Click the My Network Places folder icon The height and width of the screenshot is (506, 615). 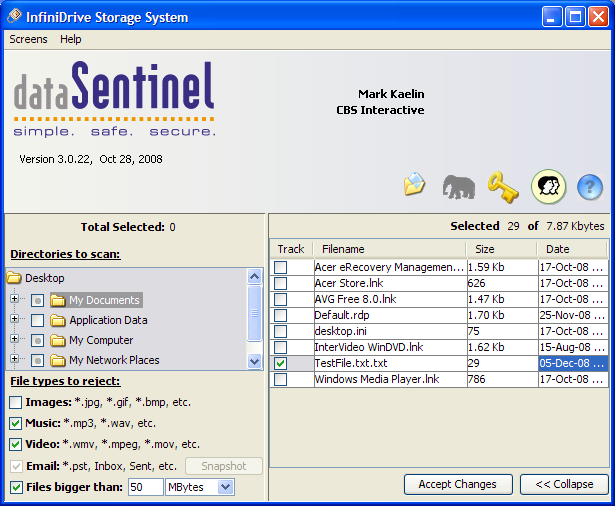pos(58,360)
